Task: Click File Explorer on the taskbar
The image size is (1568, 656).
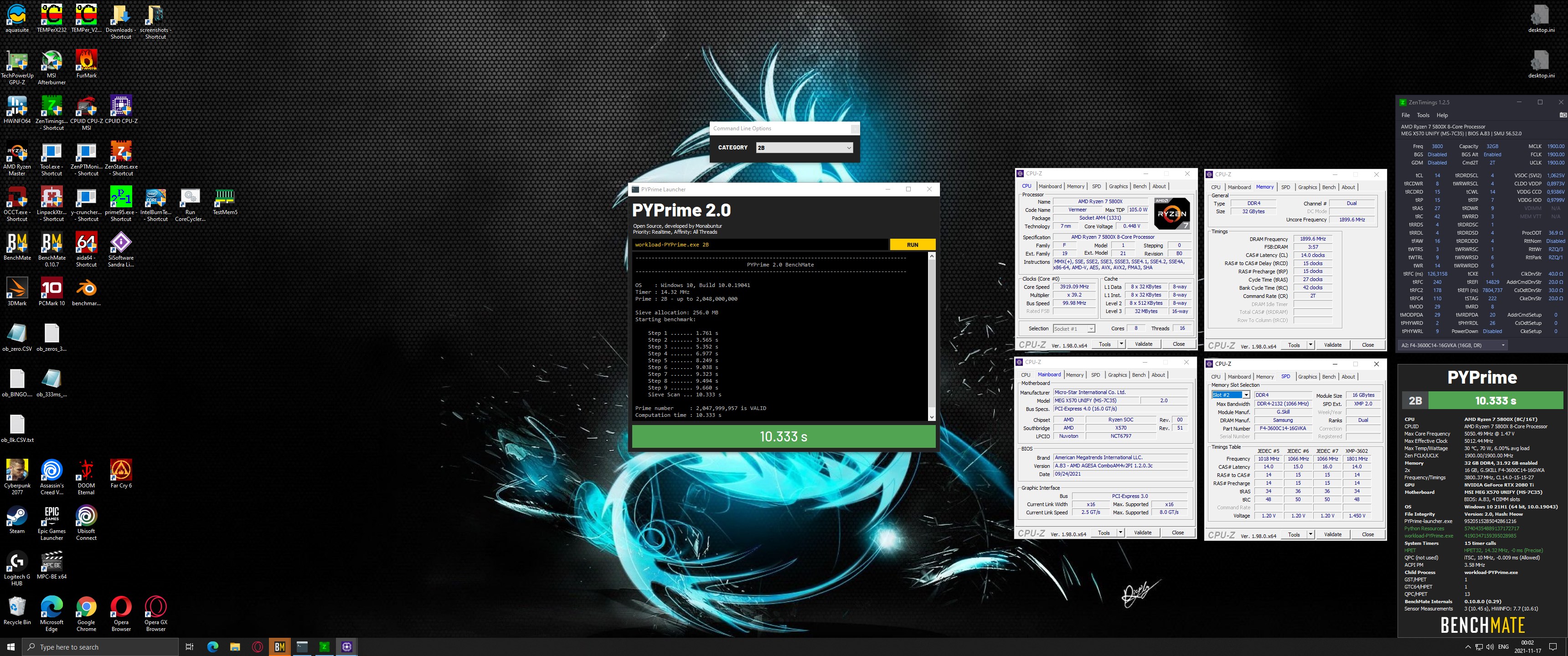Action: pyautogui.click(x=235, y=646)
